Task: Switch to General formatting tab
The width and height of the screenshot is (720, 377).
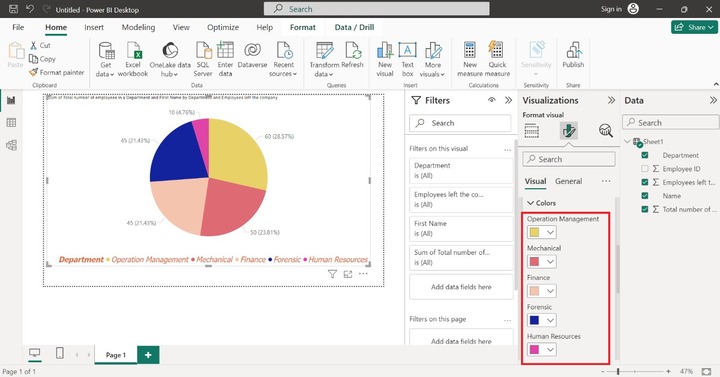Action: (568, 181)
